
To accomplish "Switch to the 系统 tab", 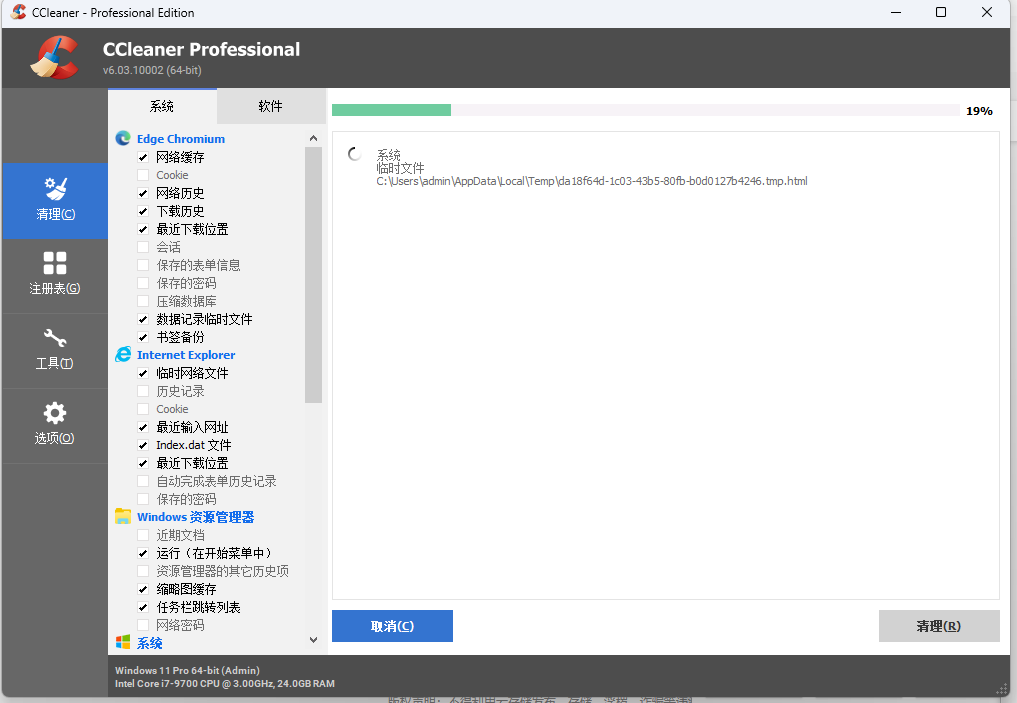I will coord(162,106).
